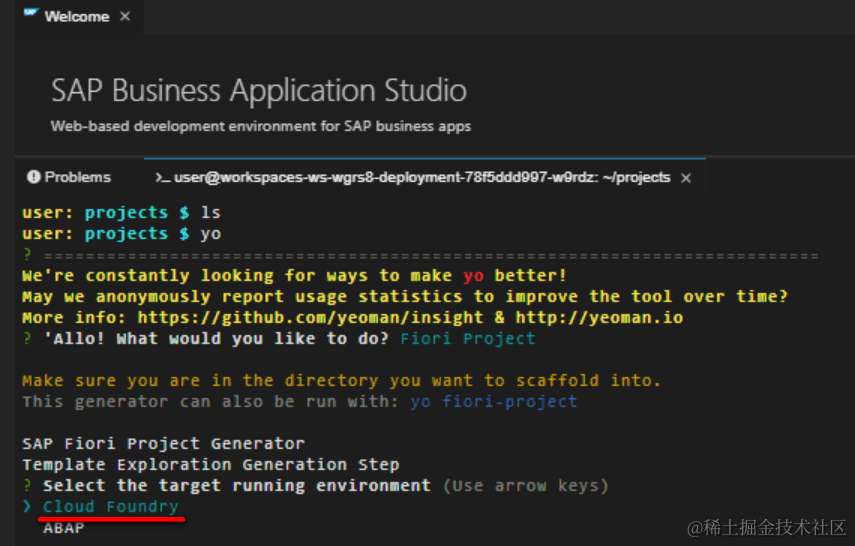Select the terminal tab user@workspaces
This screenshot has width=855, height=546.
(424, 177)
